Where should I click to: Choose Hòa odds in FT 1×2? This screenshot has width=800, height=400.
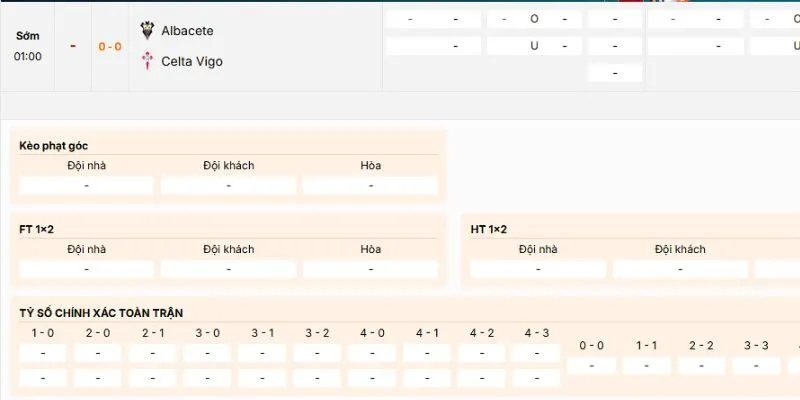(370, 269)
